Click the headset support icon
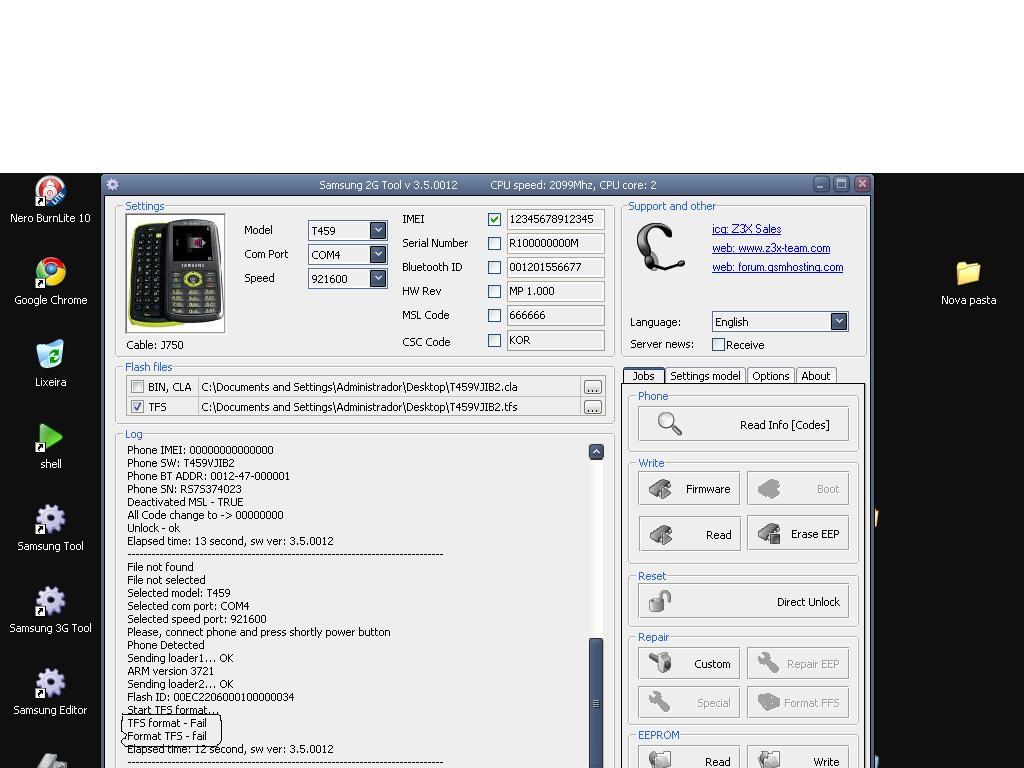1024x768 pixels. (x=660, y=247)
